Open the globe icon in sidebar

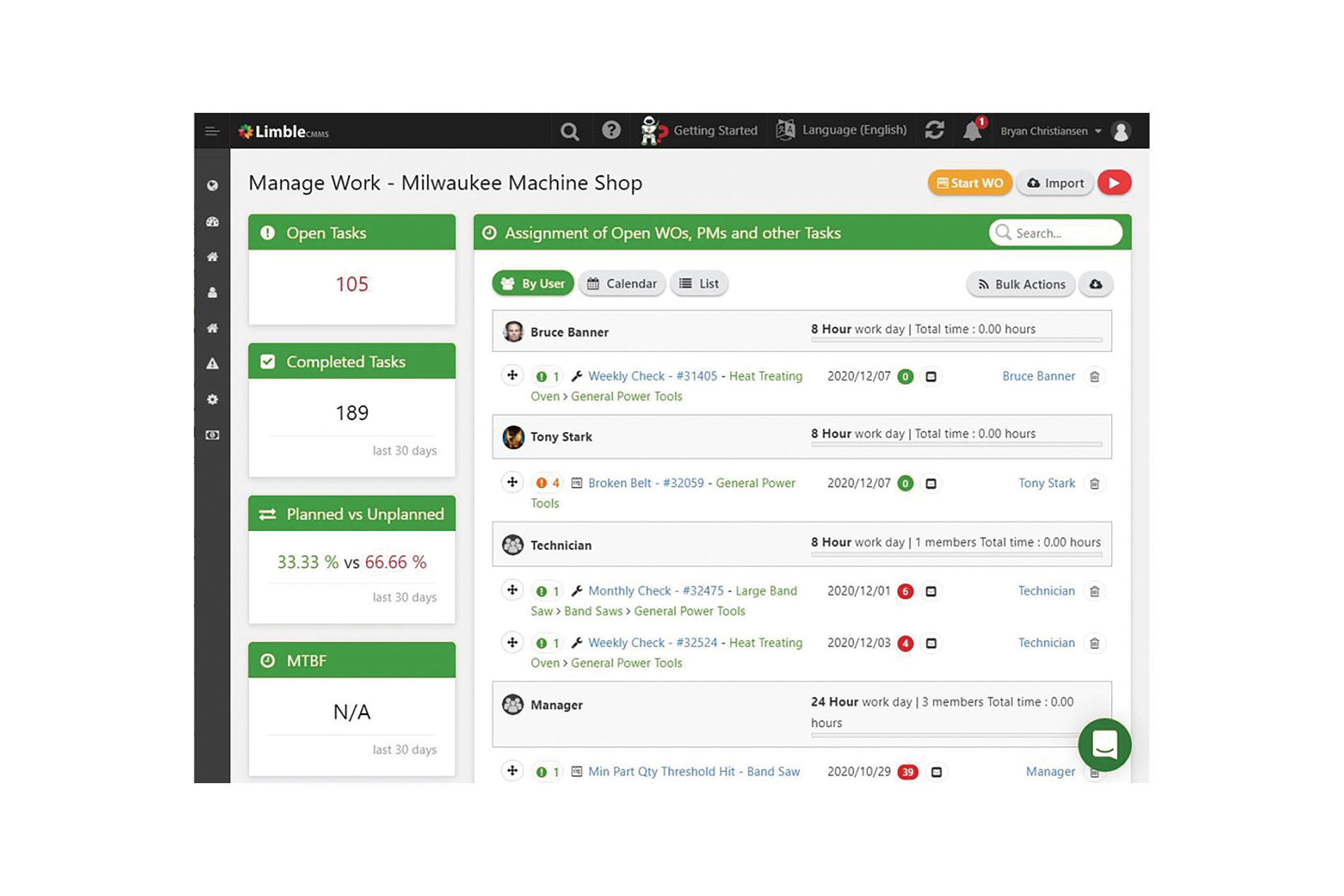[x=212, y=186]
